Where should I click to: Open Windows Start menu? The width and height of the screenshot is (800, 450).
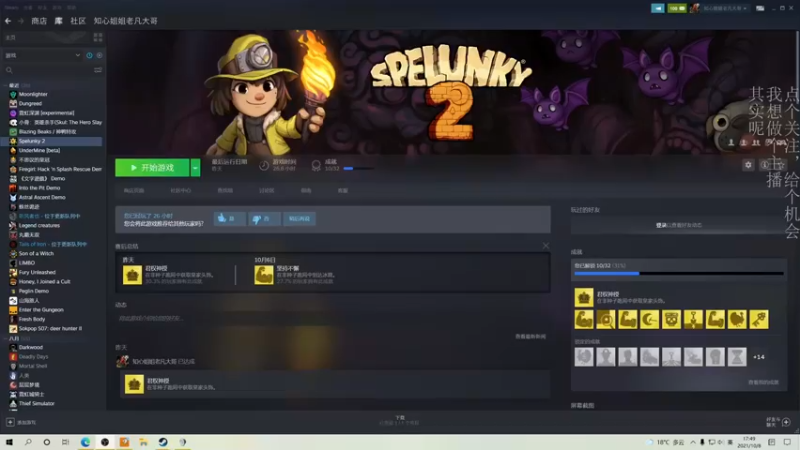pyautogui.click(x=9, y=442)
